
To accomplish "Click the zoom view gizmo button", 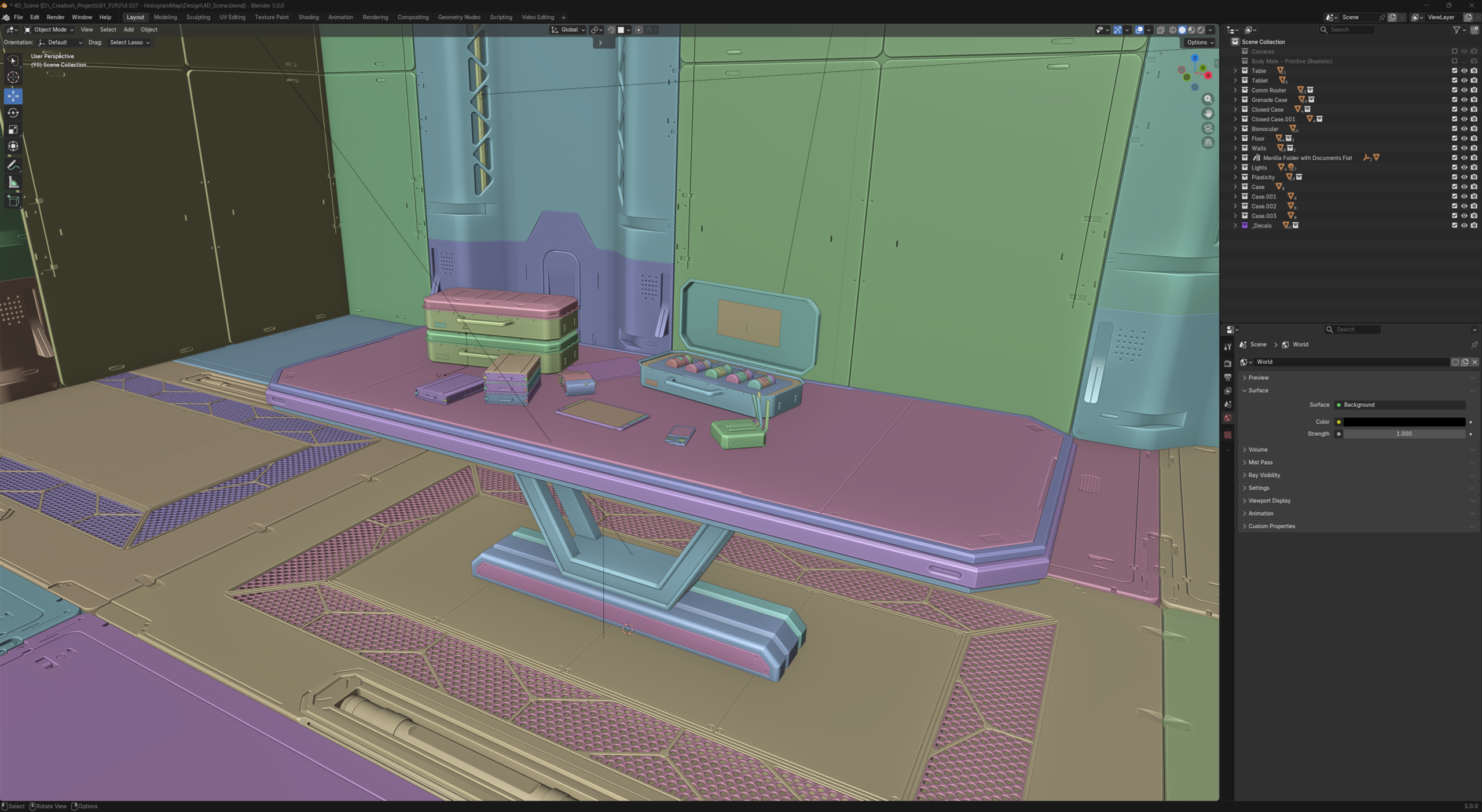I will click(1208, 99).
